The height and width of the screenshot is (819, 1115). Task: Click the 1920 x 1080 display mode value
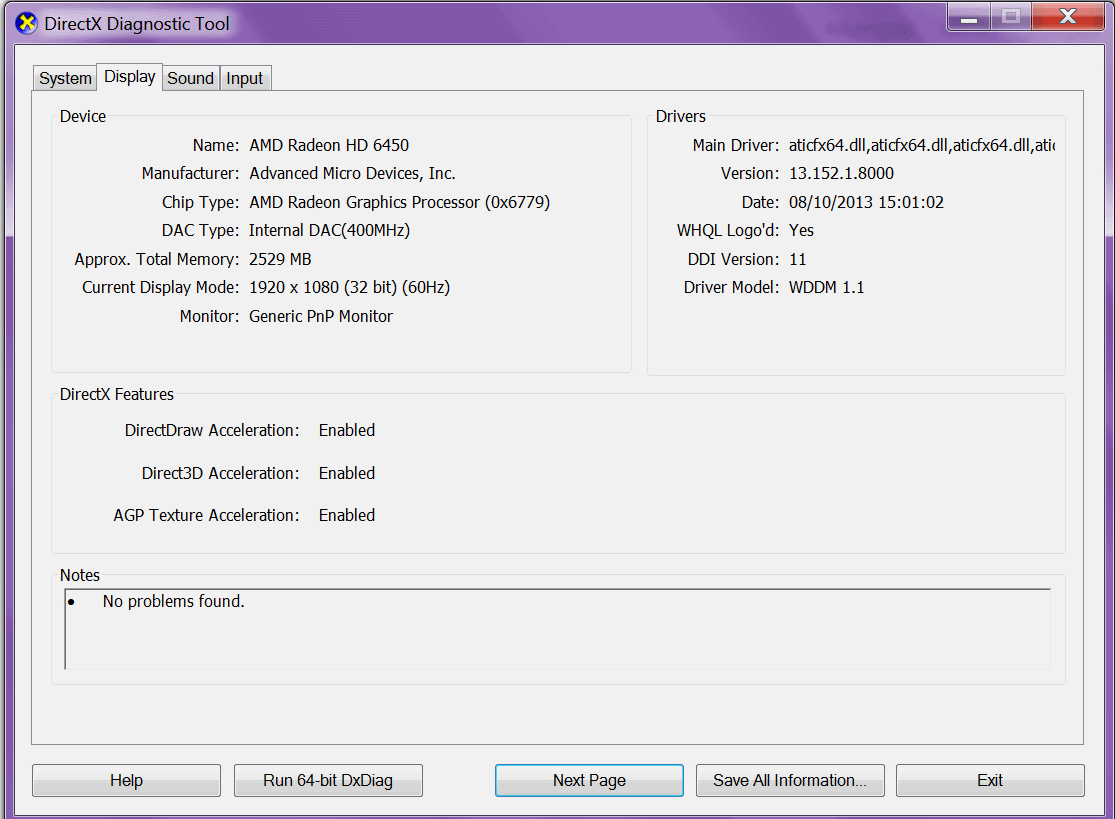click(x=349, y=287)
